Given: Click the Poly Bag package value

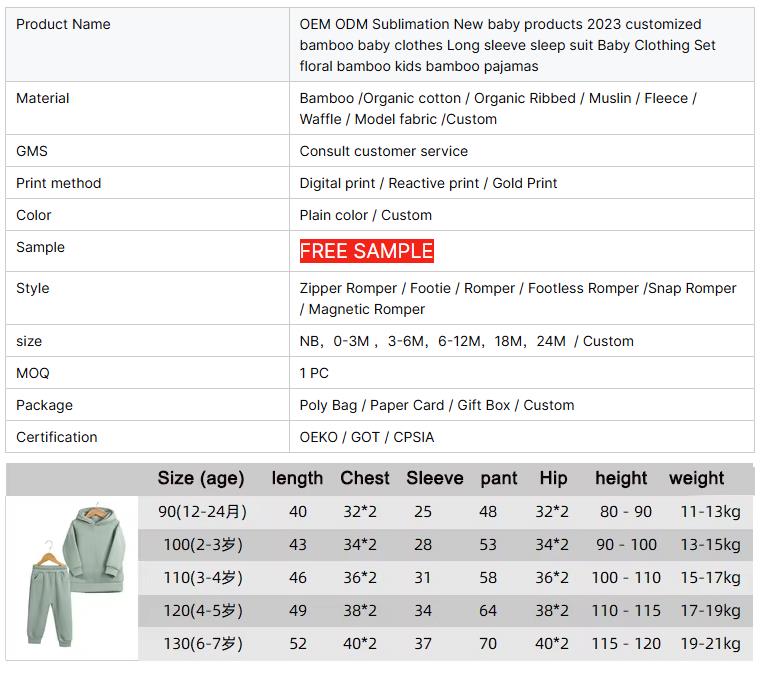Looking at the screenshot, I should 437,405.
